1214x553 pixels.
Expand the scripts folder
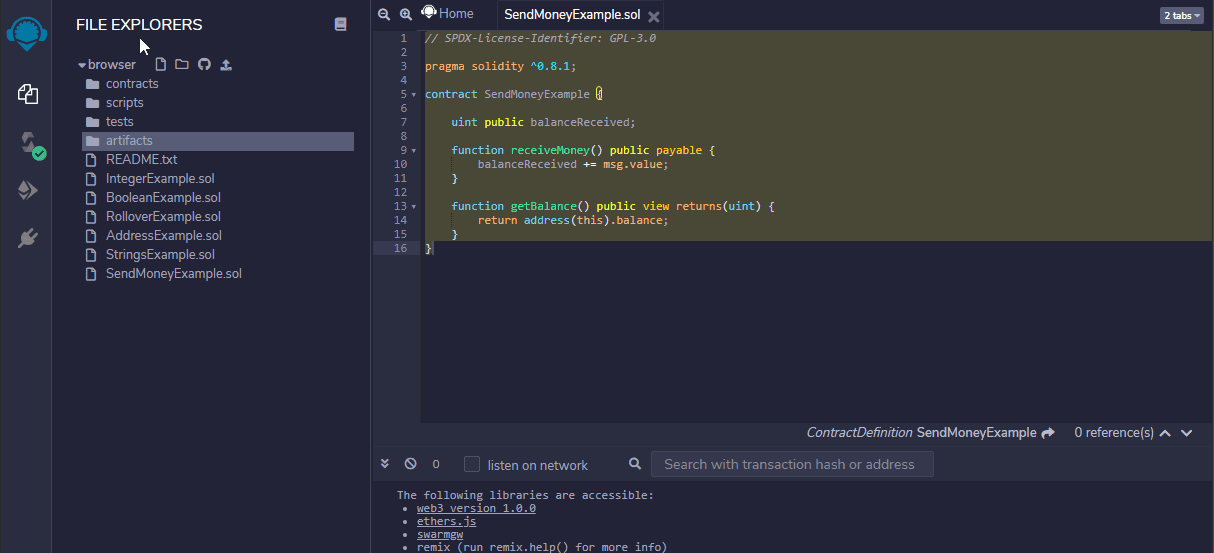125,103
